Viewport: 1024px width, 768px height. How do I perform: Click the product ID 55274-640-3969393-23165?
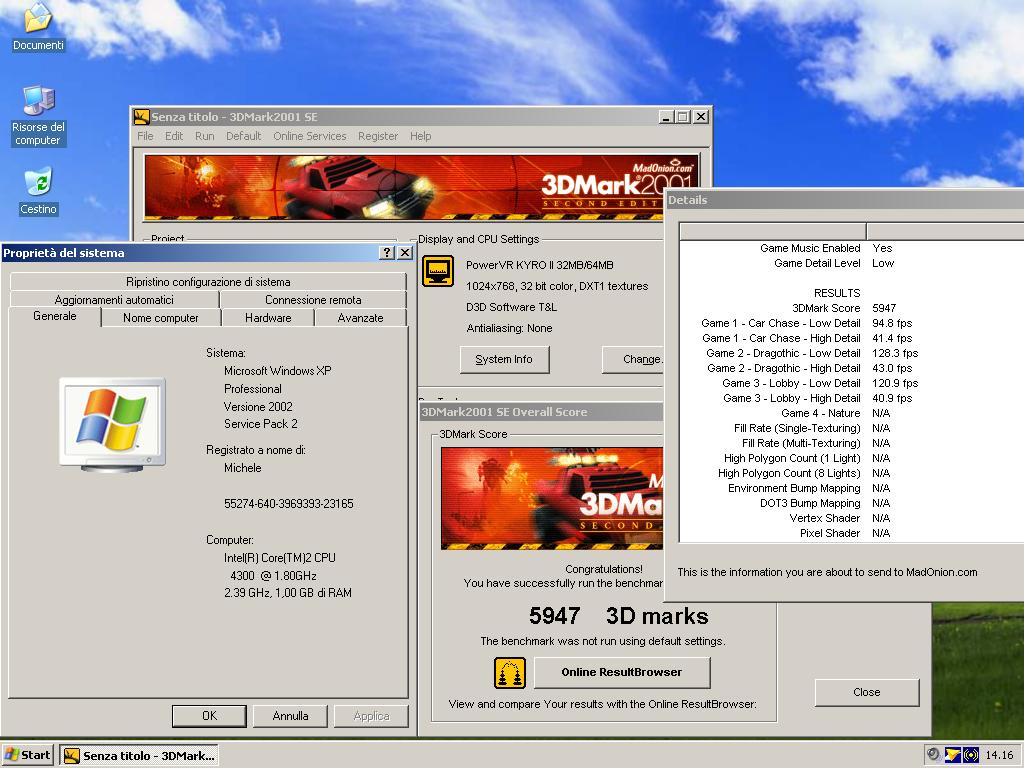tap(289, 504)
